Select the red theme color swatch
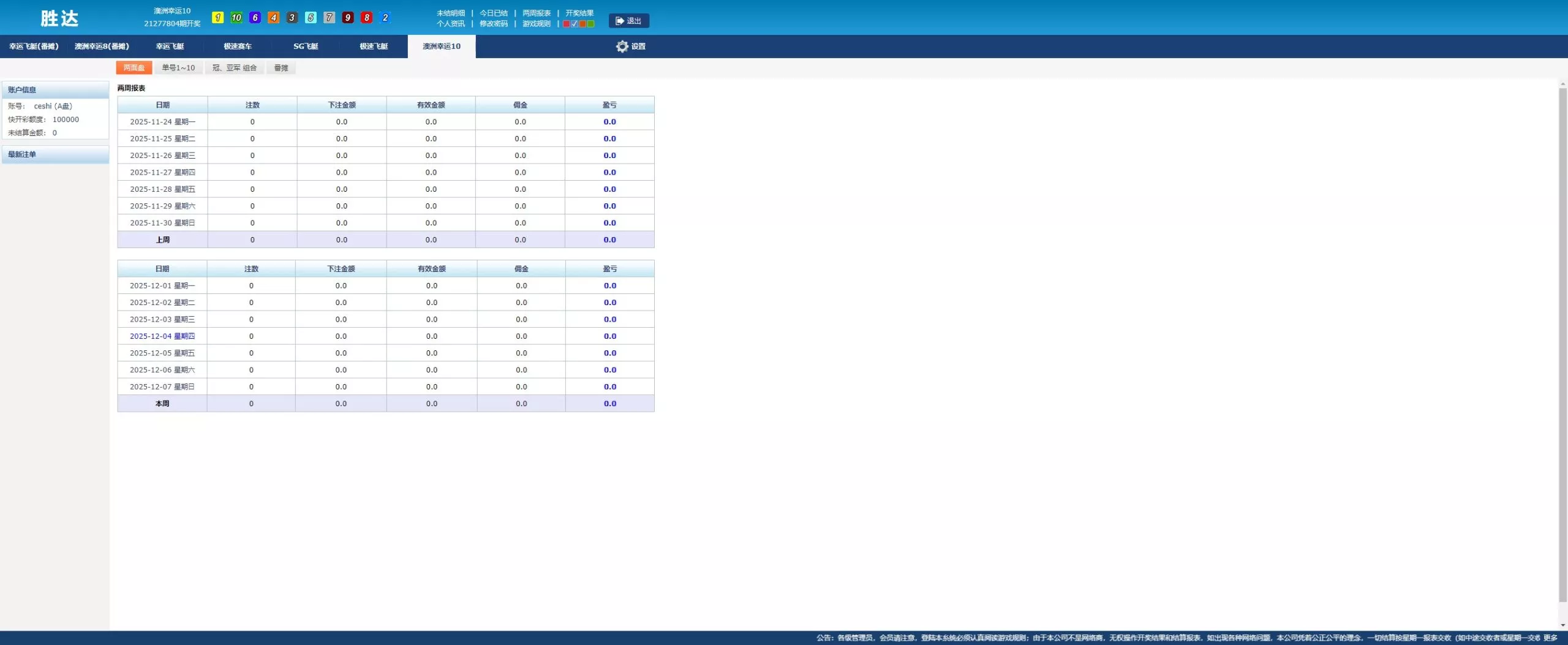The image size is (1568, 645). click(567, 24)
